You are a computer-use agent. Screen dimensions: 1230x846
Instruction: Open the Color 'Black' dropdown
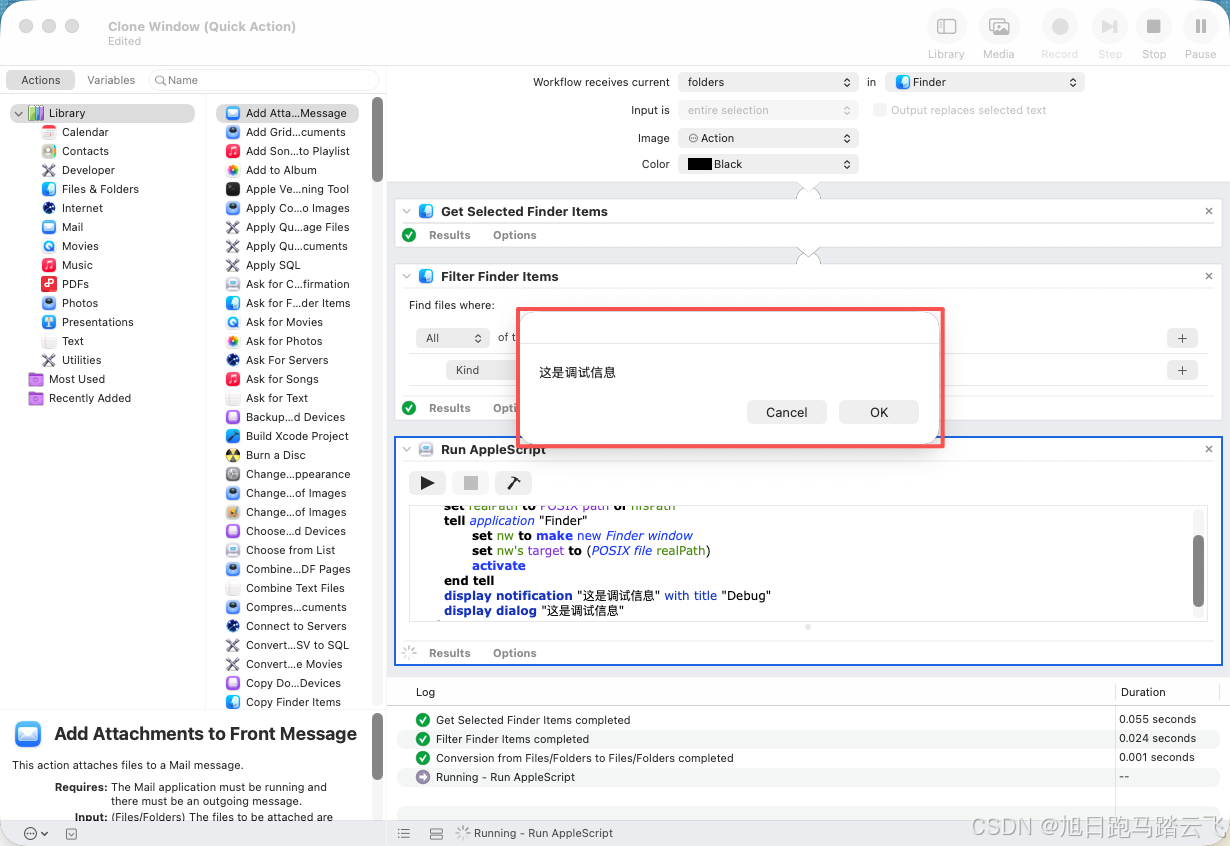click(x=768, y=164)
